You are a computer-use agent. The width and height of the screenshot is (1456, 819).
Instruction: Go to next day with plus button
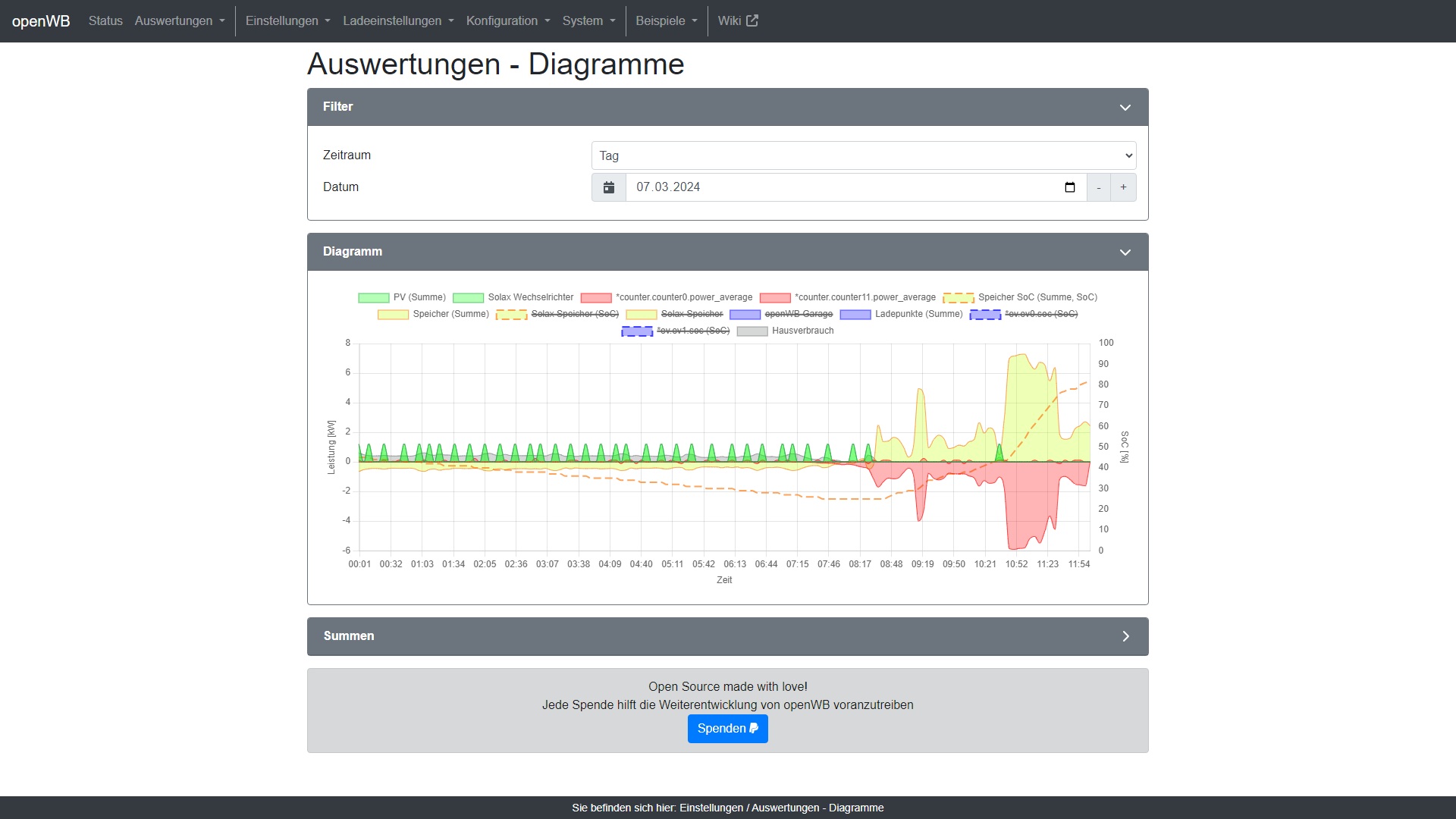[x=1124, y=187]
